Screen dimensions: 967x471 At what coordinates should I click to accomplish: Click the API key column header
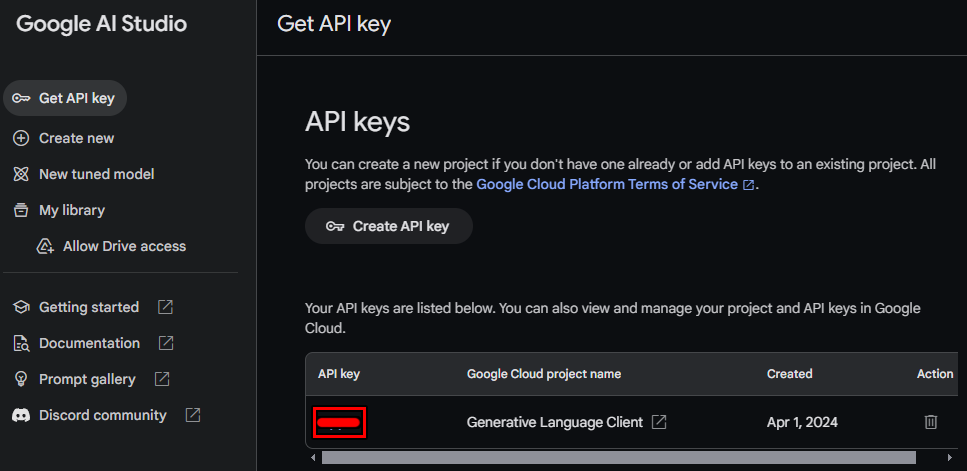[x=339, y=374]
